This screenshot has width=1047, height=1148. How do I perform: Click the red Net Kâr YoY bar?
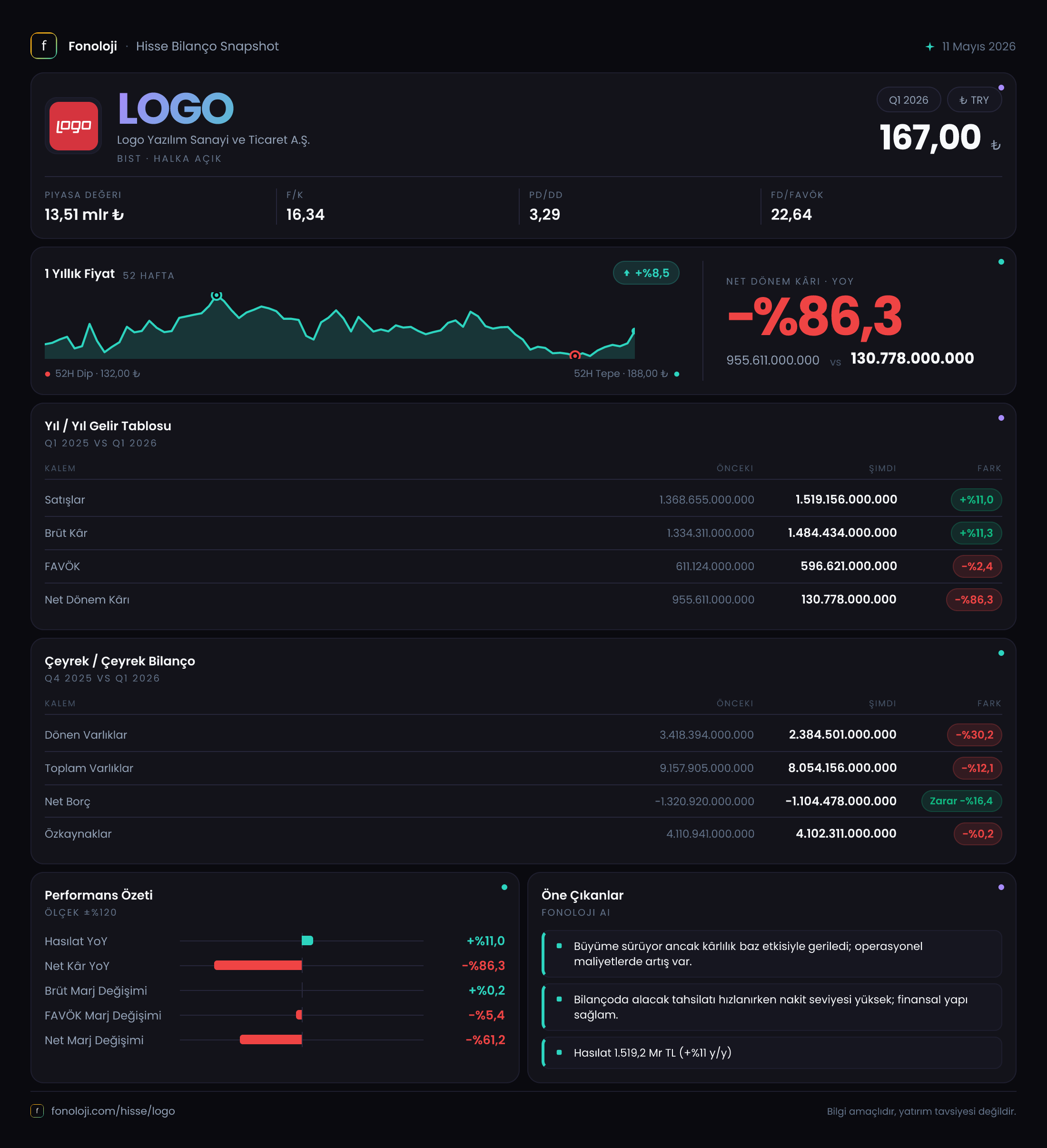[x=258, y=965]
